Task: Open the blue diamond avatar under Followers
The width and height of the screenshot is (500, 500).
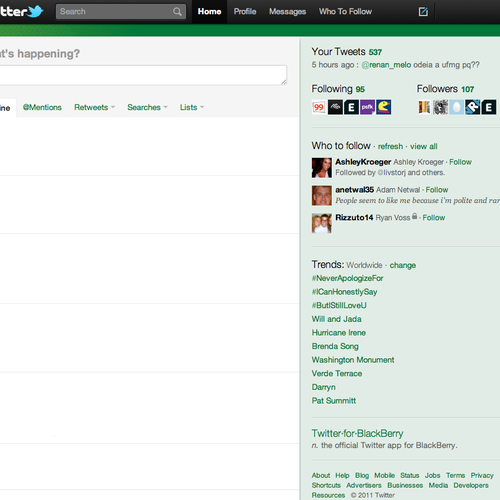Action: [x=473, y=107]
